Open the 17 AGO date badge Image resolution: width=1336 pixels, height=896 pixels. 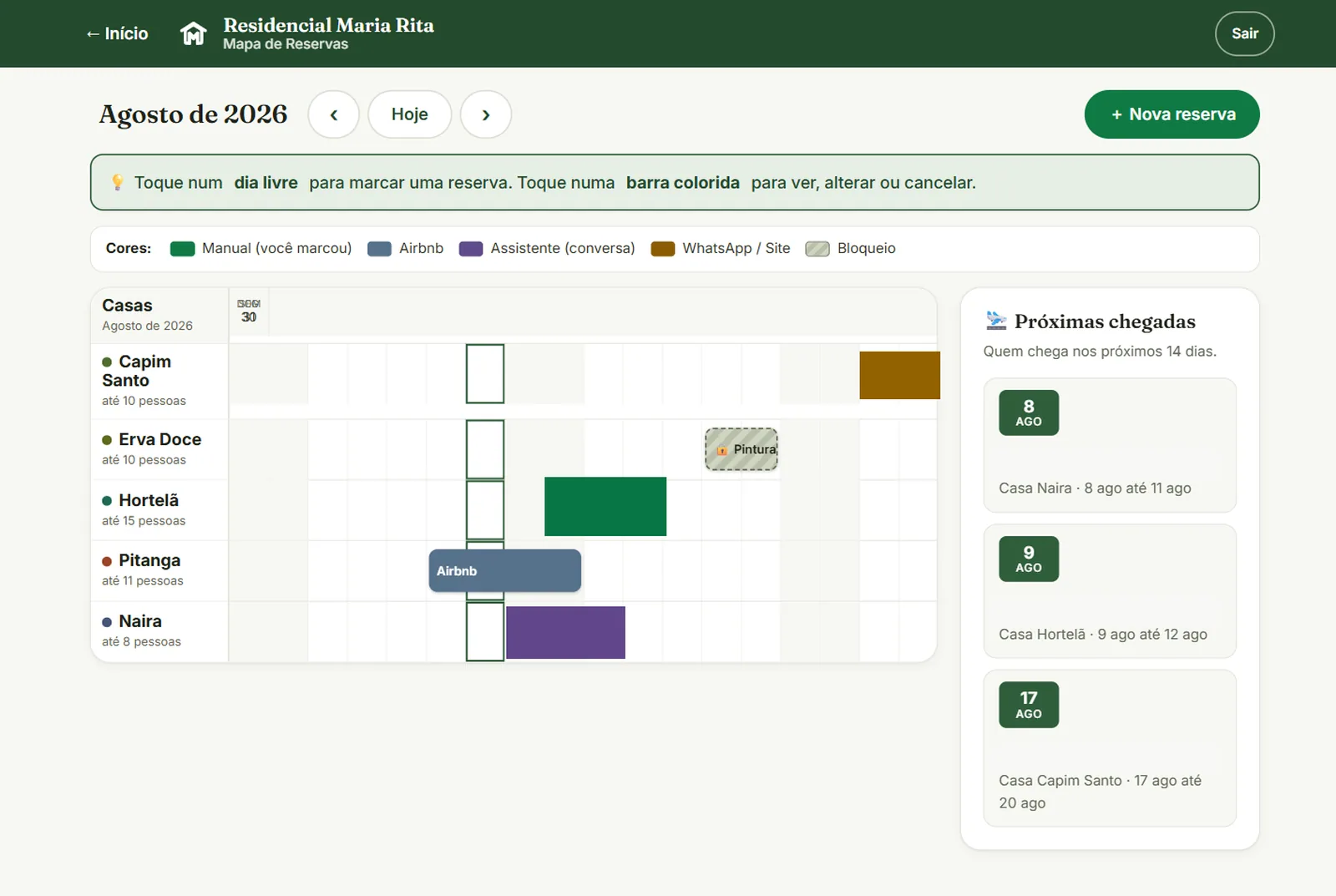1029,705
